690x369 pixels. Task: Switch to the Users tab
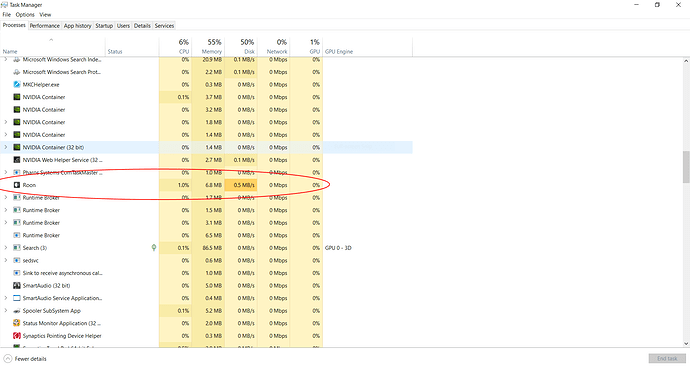123,26
